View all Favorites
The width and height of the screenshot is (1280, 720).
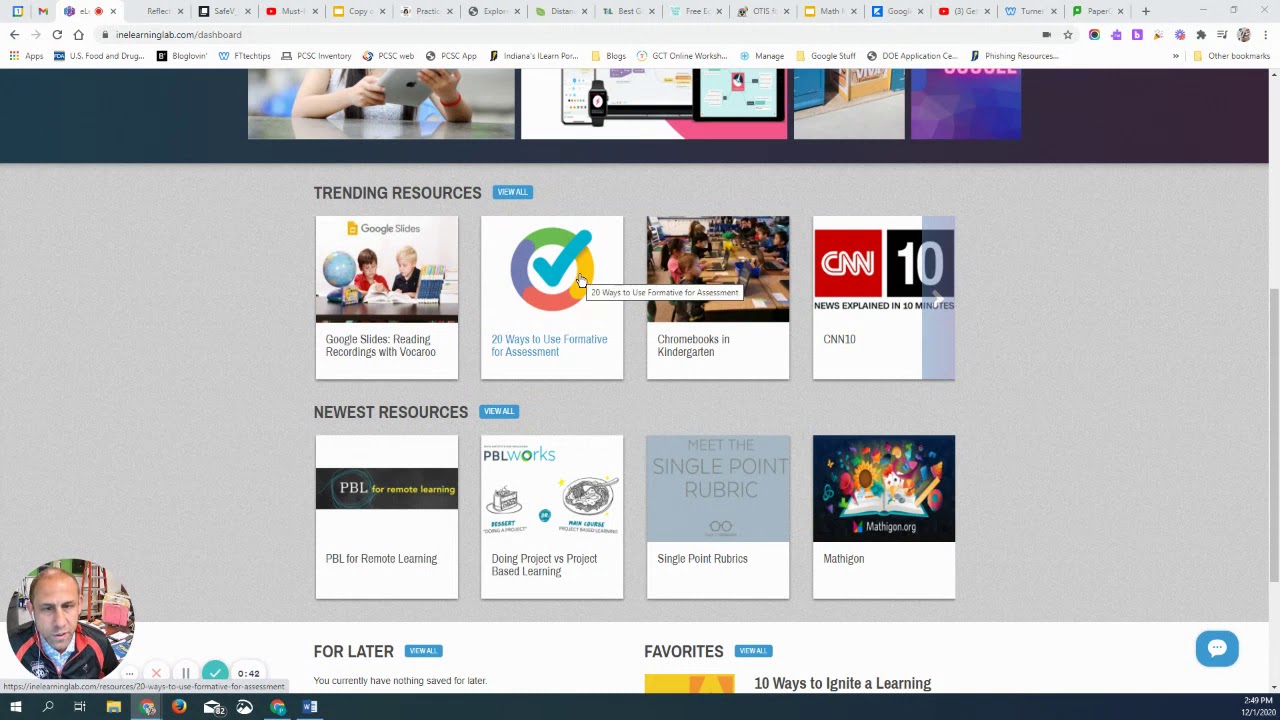pos(753,651)
